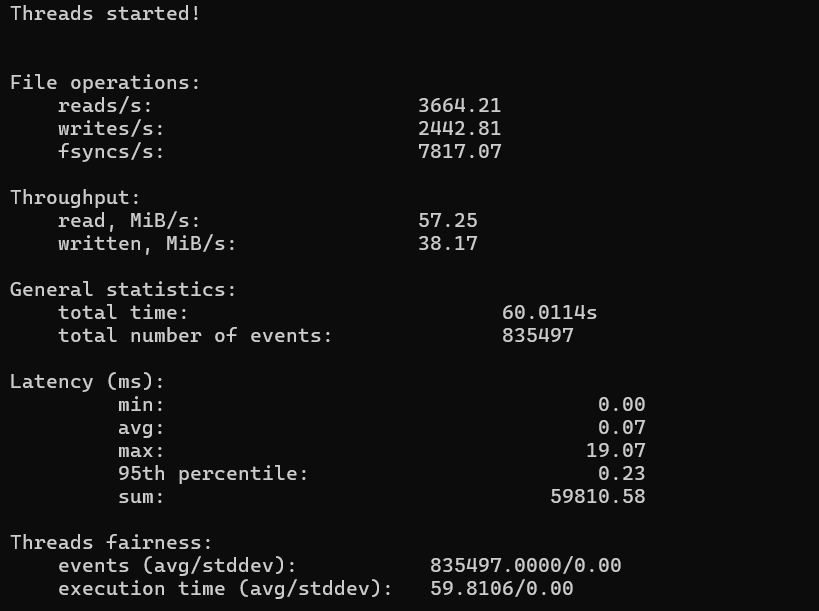This screenshot has width=819, height=611.
Task: Select 'execution time (avg/stddev):' label
Action: point(225,588)
